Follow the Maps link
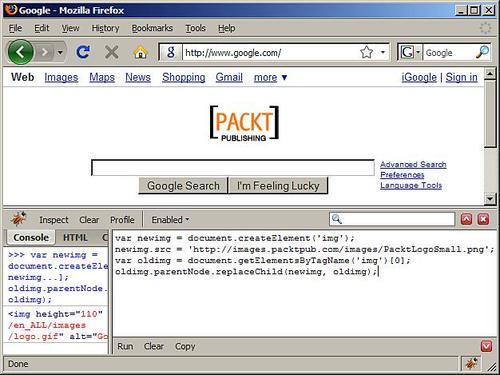The image size is (500, 375). click(102, 77)
